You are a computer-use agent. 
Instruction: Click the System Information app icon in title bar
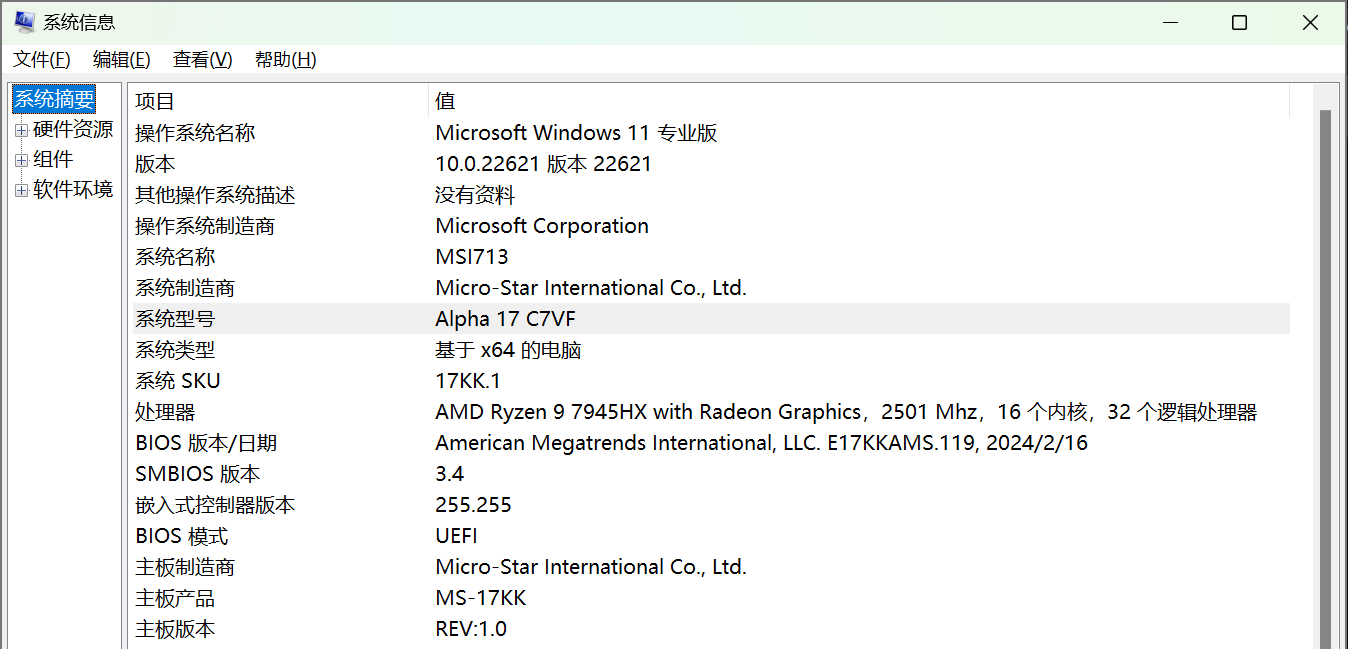click(x=25, y=22)
